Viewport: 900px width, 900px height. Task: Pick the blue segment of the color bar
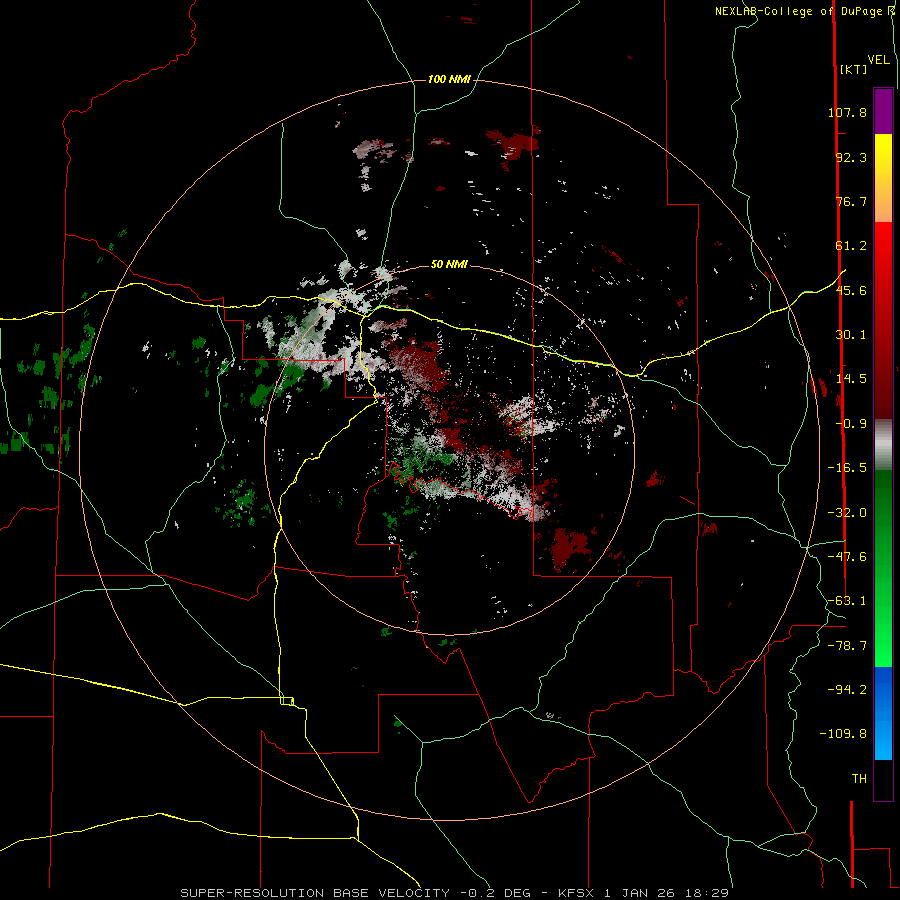[x=883, y=713]
